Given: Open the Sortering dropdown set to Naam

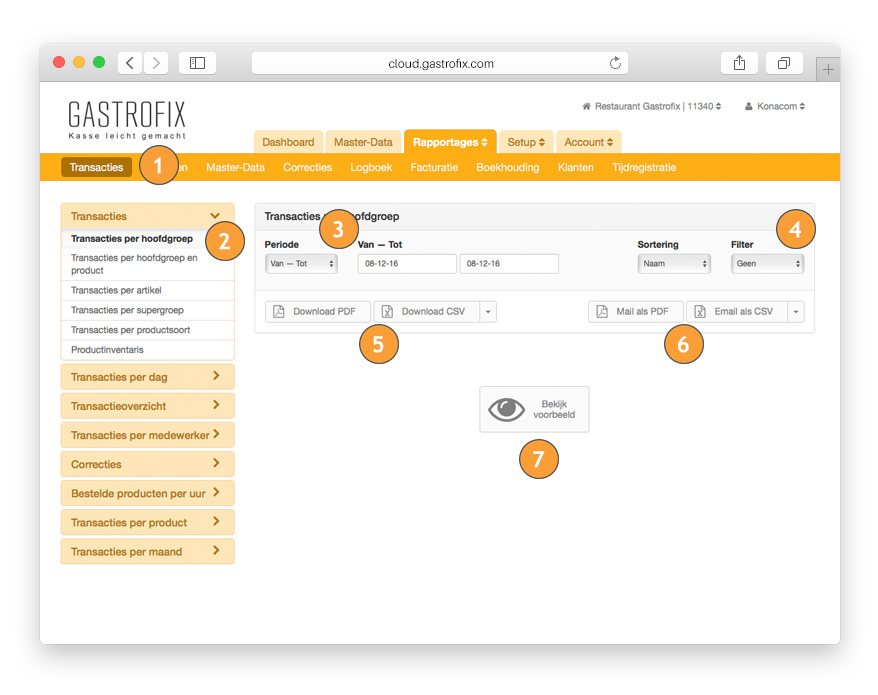Looking at the screenshot, I should click(x=674, y=264).
